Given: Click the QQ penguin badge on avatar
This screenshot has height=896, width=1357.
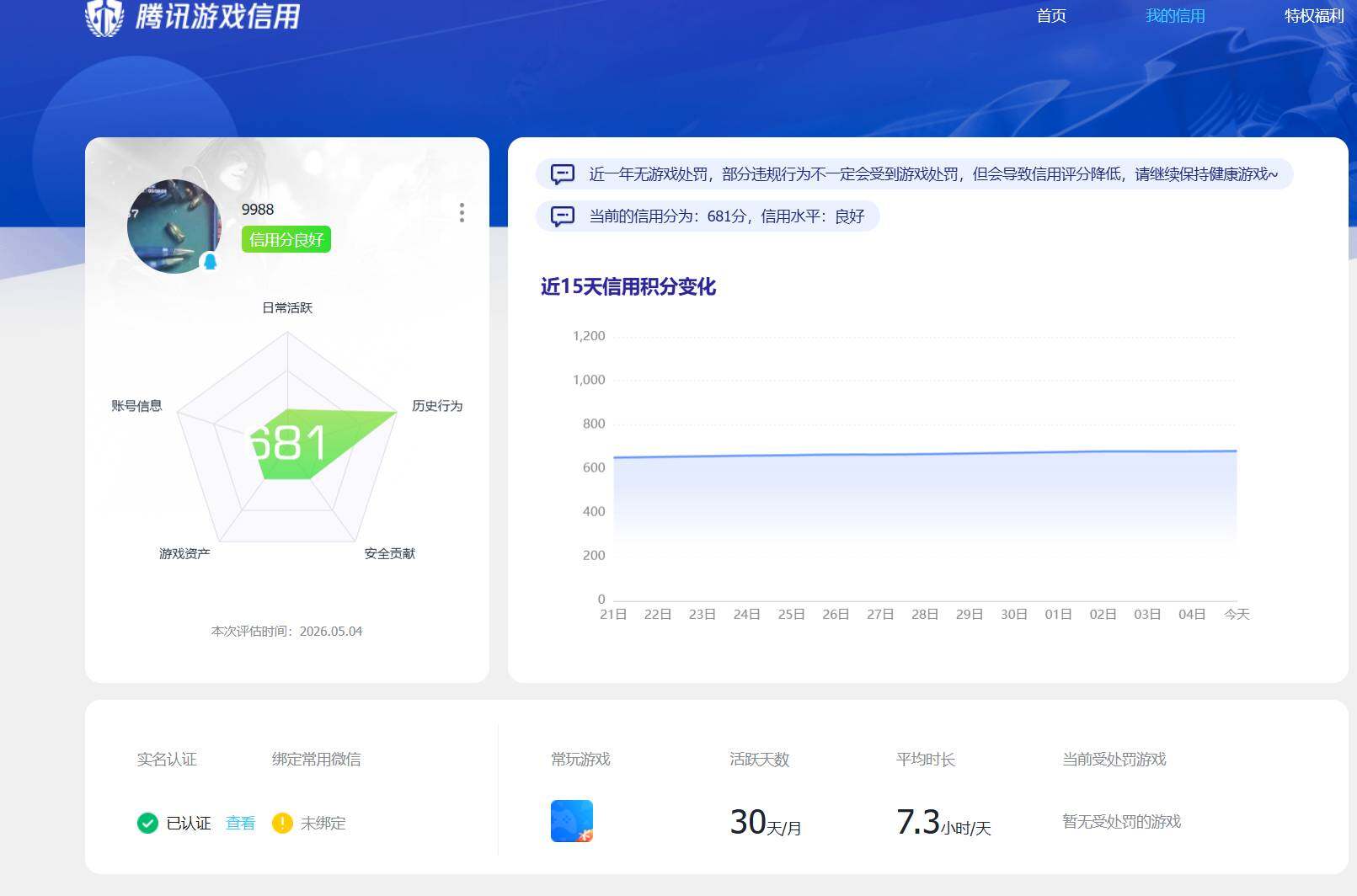Looking at the screenshot, I should 210,262.
